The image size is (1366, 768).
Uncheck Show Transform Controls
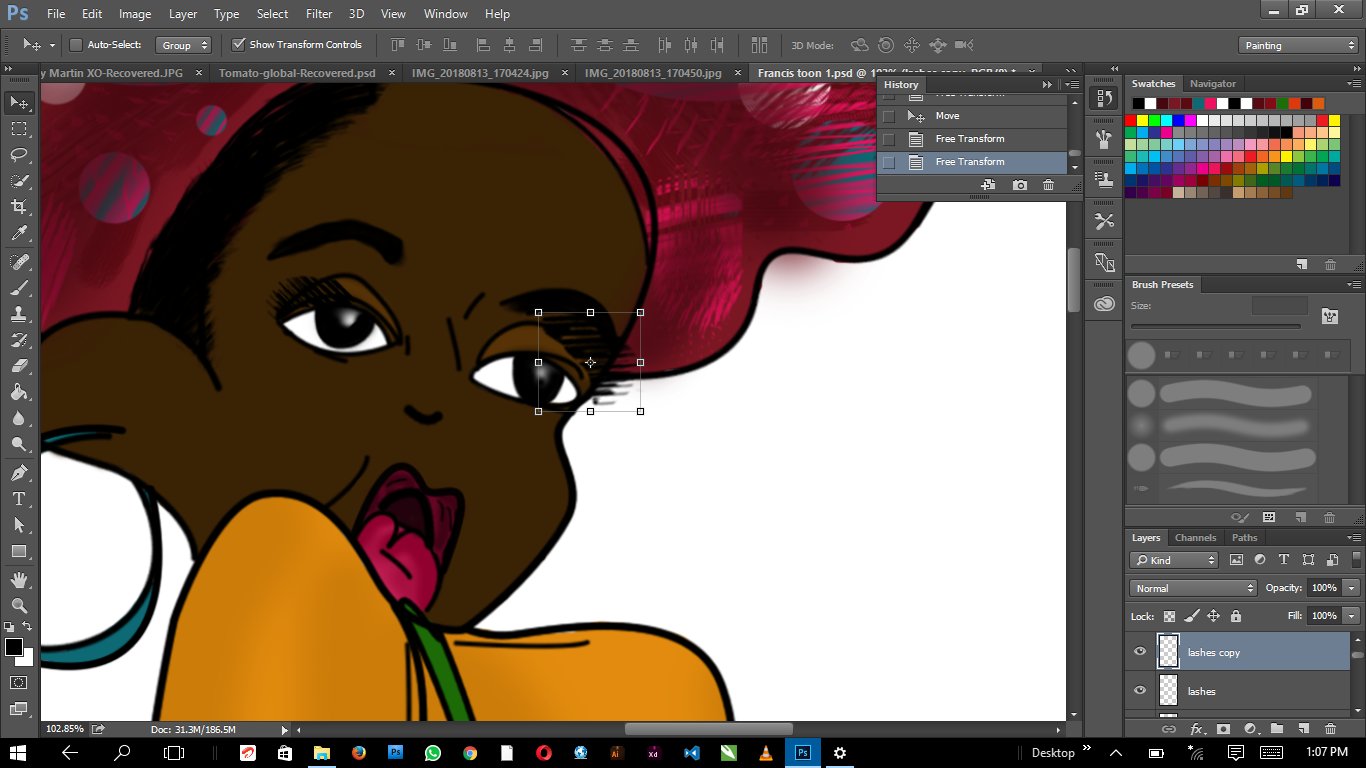point(238,45)
